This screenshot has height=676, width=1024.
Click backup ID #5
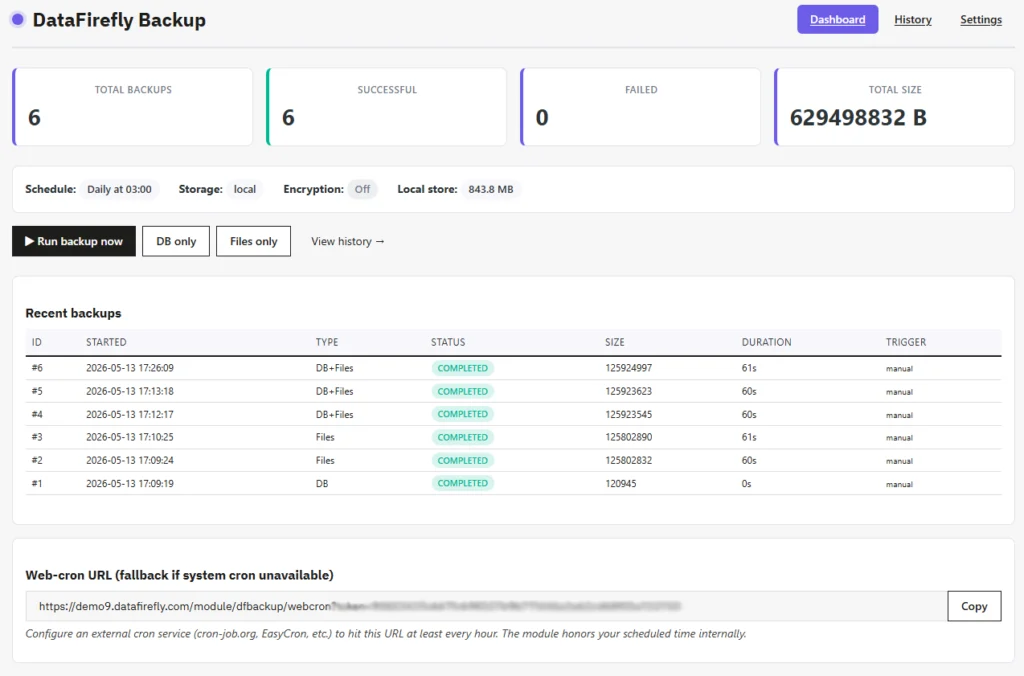pyautogui.click(x=37, y=391)
